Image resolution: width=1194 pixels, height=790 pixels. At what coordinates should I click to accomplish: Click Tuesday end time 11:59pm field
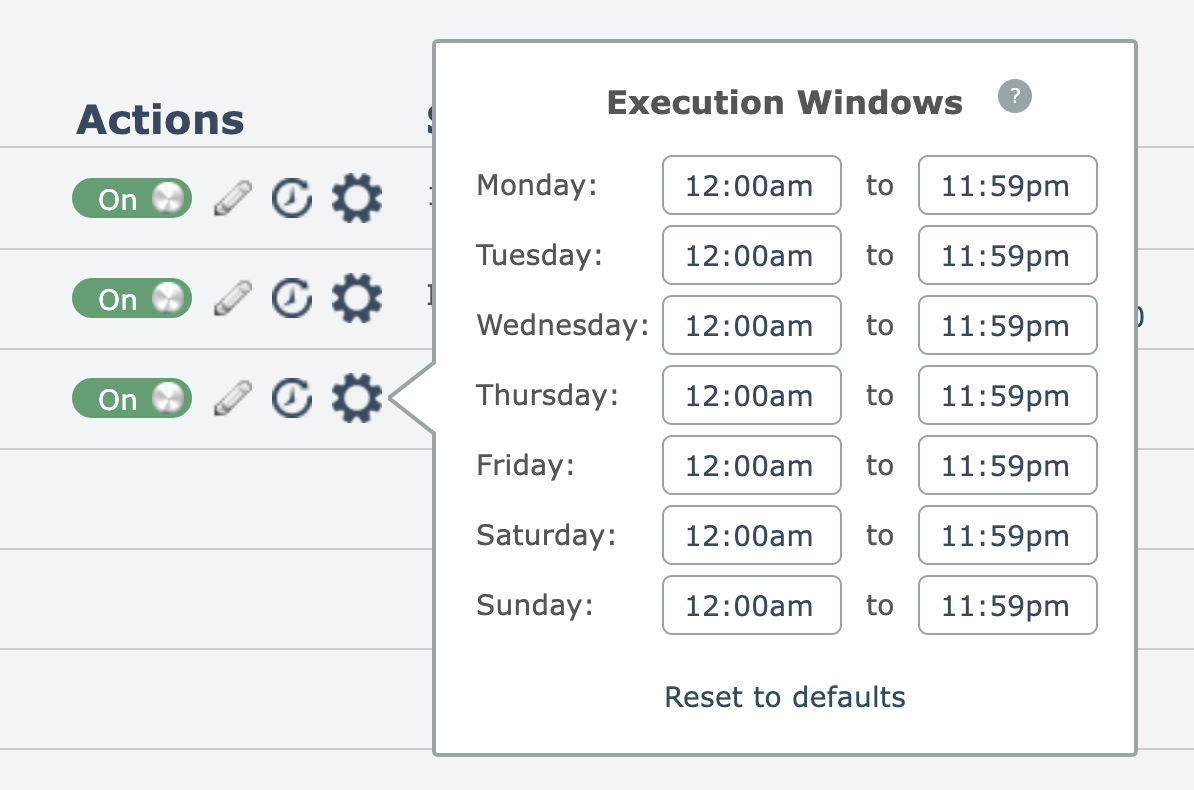pyautogui.click(x=1007, y=255)
